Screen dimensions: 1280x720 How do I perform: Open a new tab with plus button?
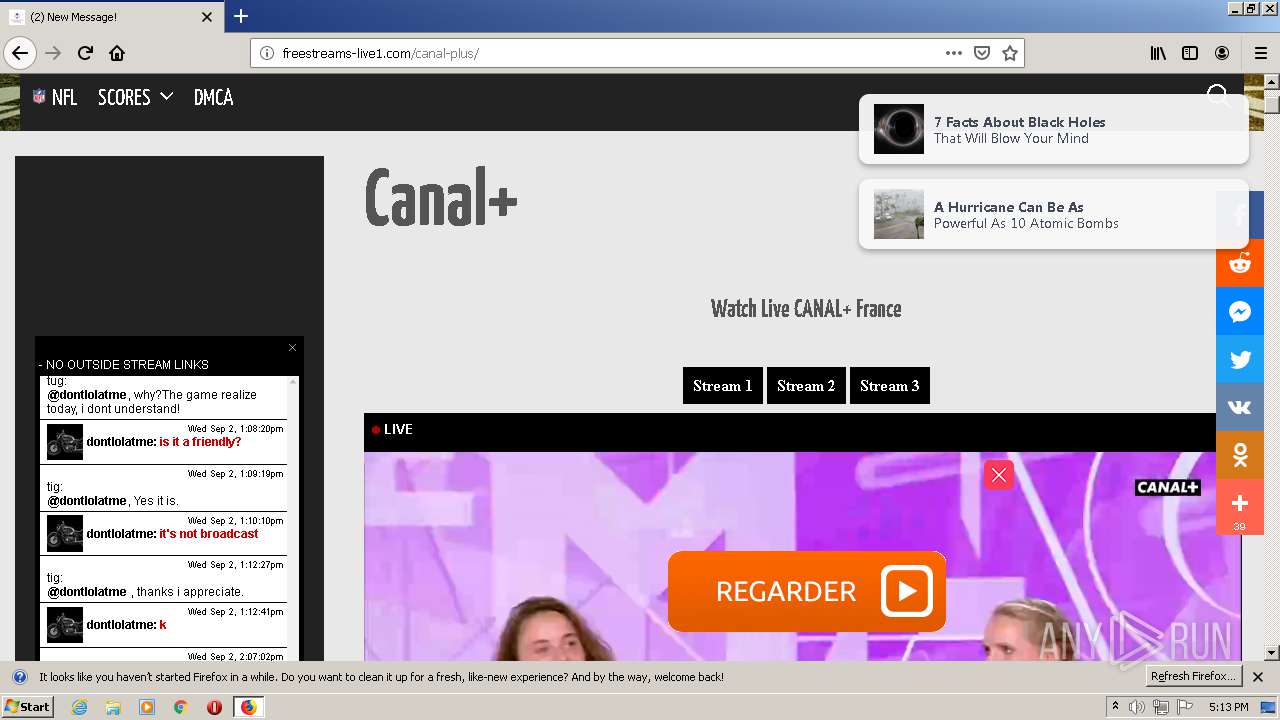pos(241,16)
